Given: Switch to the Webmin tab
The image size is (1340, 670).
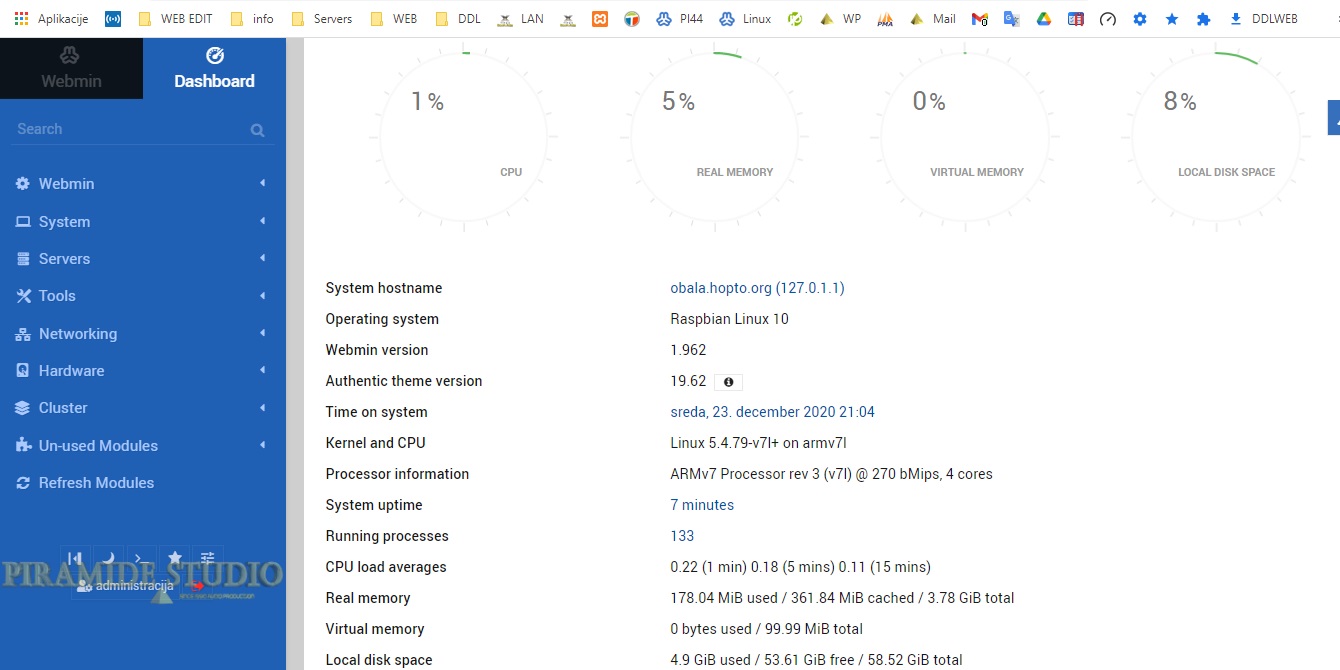Looking at the screenshot, I should (x=71, y=68).
